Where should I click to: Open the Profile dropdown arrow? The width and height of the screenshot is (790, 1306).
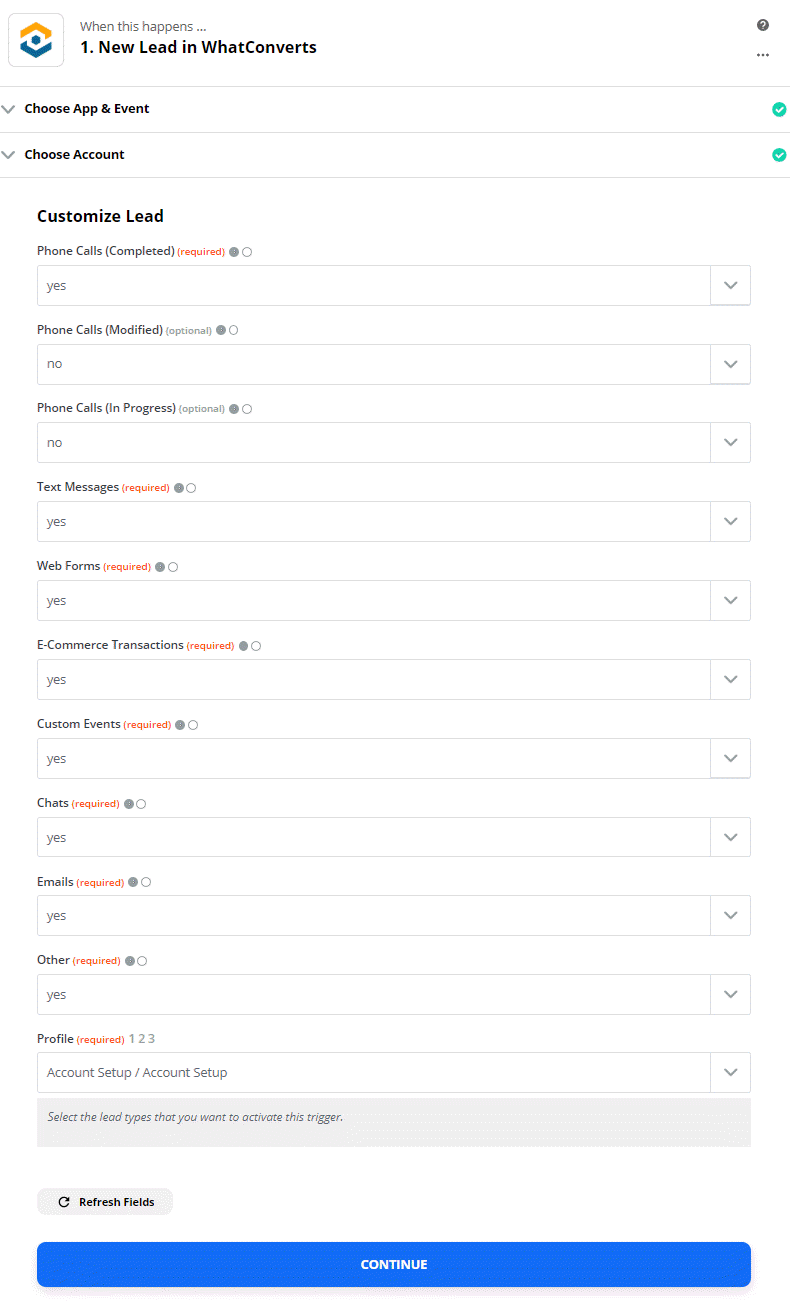tap(730, 1072)
